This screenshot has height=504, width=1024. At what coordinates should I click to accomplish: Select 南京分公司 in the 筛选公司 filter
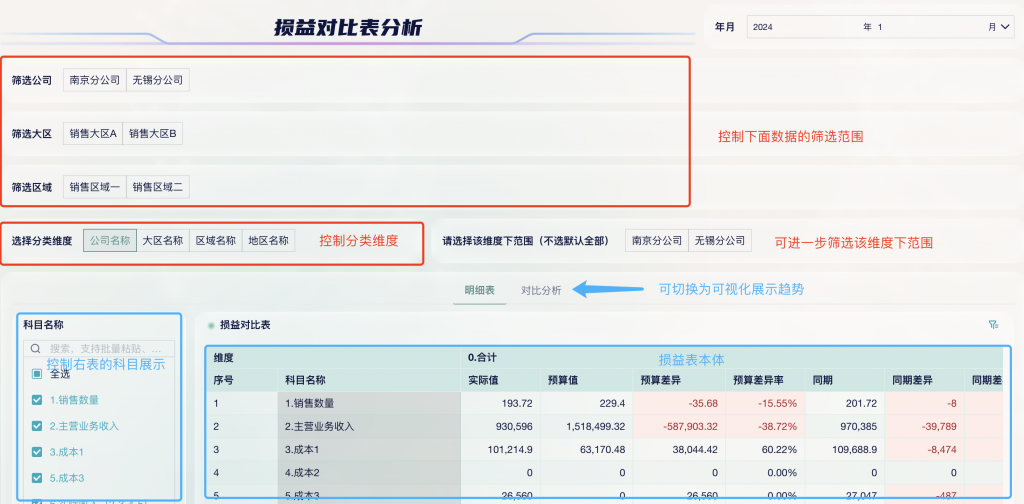coord(95,80)
